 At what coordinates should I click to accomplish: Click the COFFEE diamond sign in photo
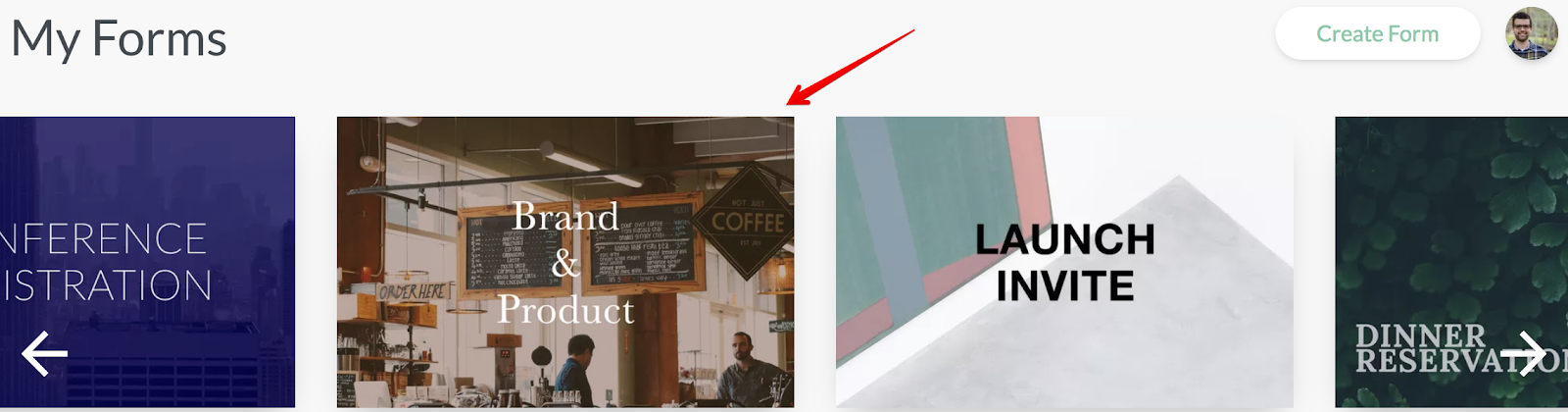coord(748,222)
